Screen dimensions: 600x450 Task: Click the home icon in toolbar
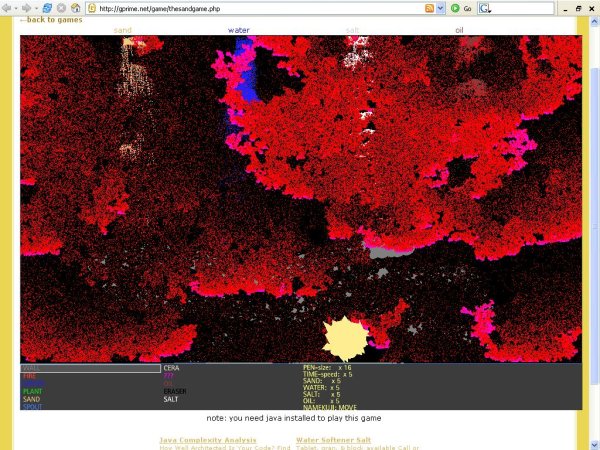point(77,8)
